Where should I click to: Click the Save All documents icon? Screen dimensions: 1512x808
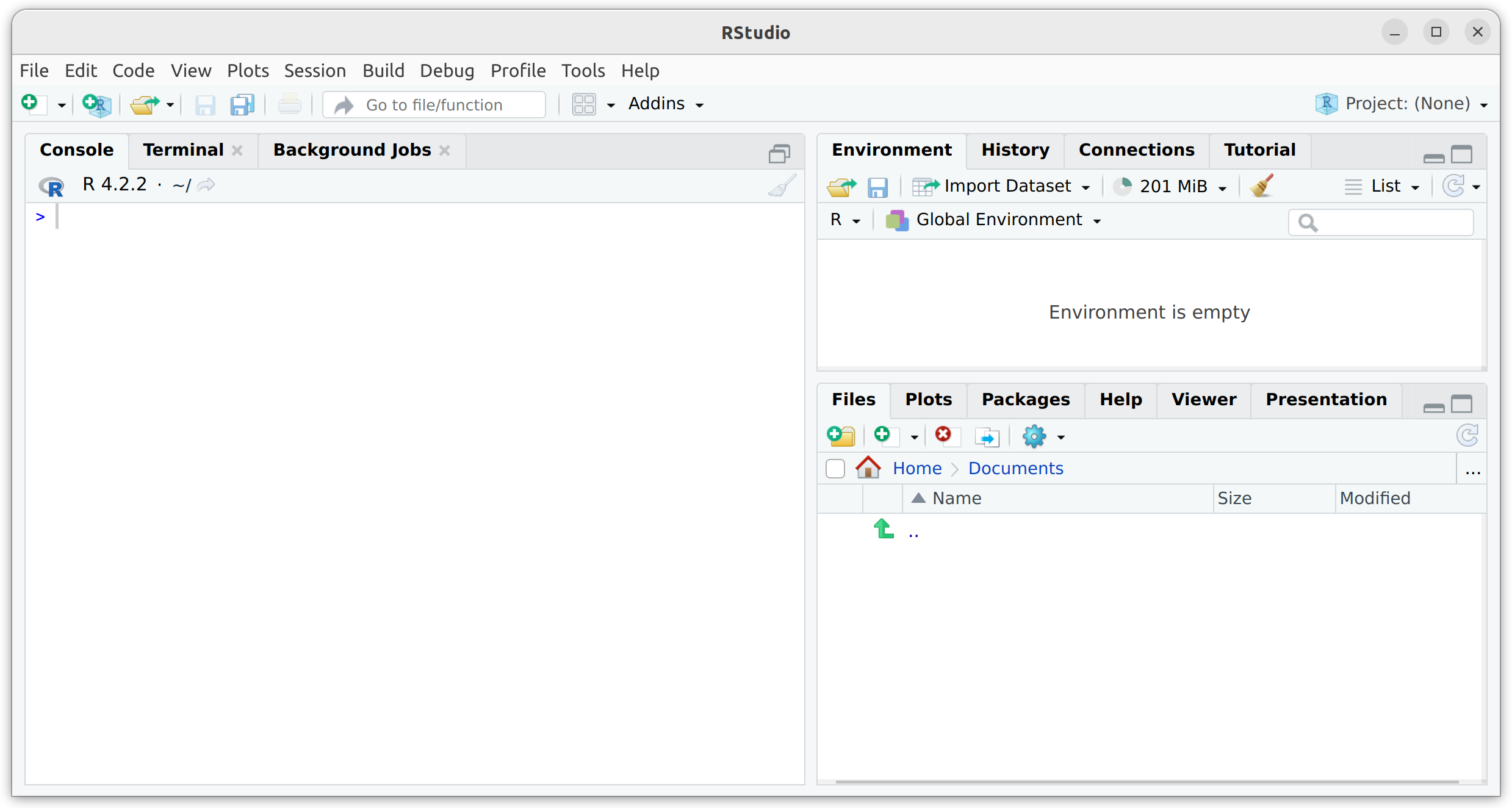click(x=242, y=105)
